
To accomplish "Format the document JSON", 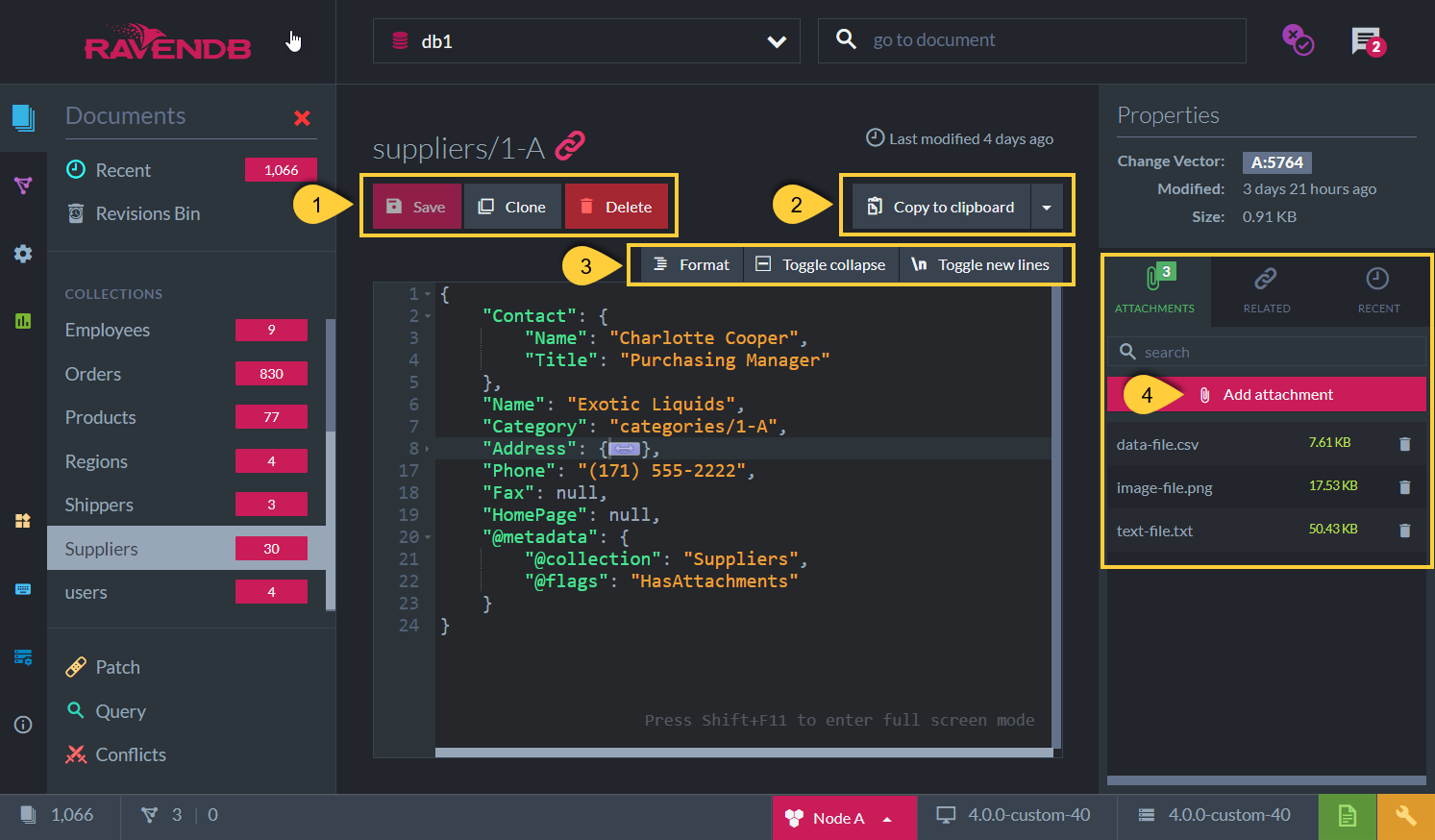I will click(x=691, y=265).
